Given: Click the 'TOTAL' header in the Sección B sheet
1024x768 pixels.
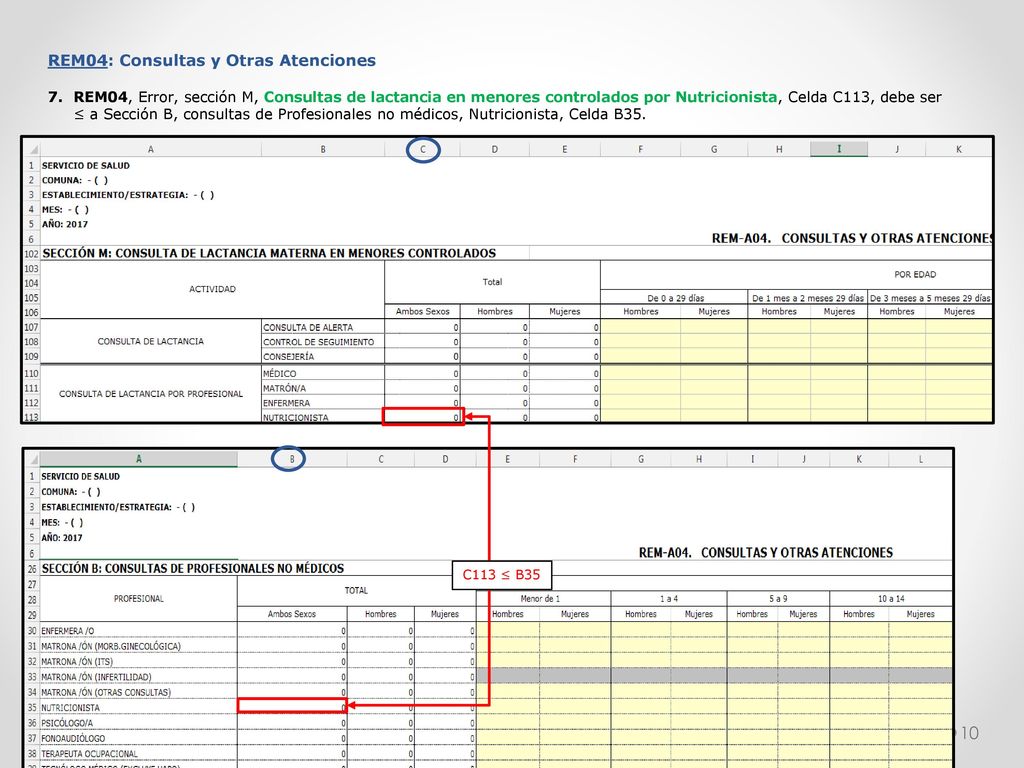Looking at the screenshot, I should coord(356,590).
